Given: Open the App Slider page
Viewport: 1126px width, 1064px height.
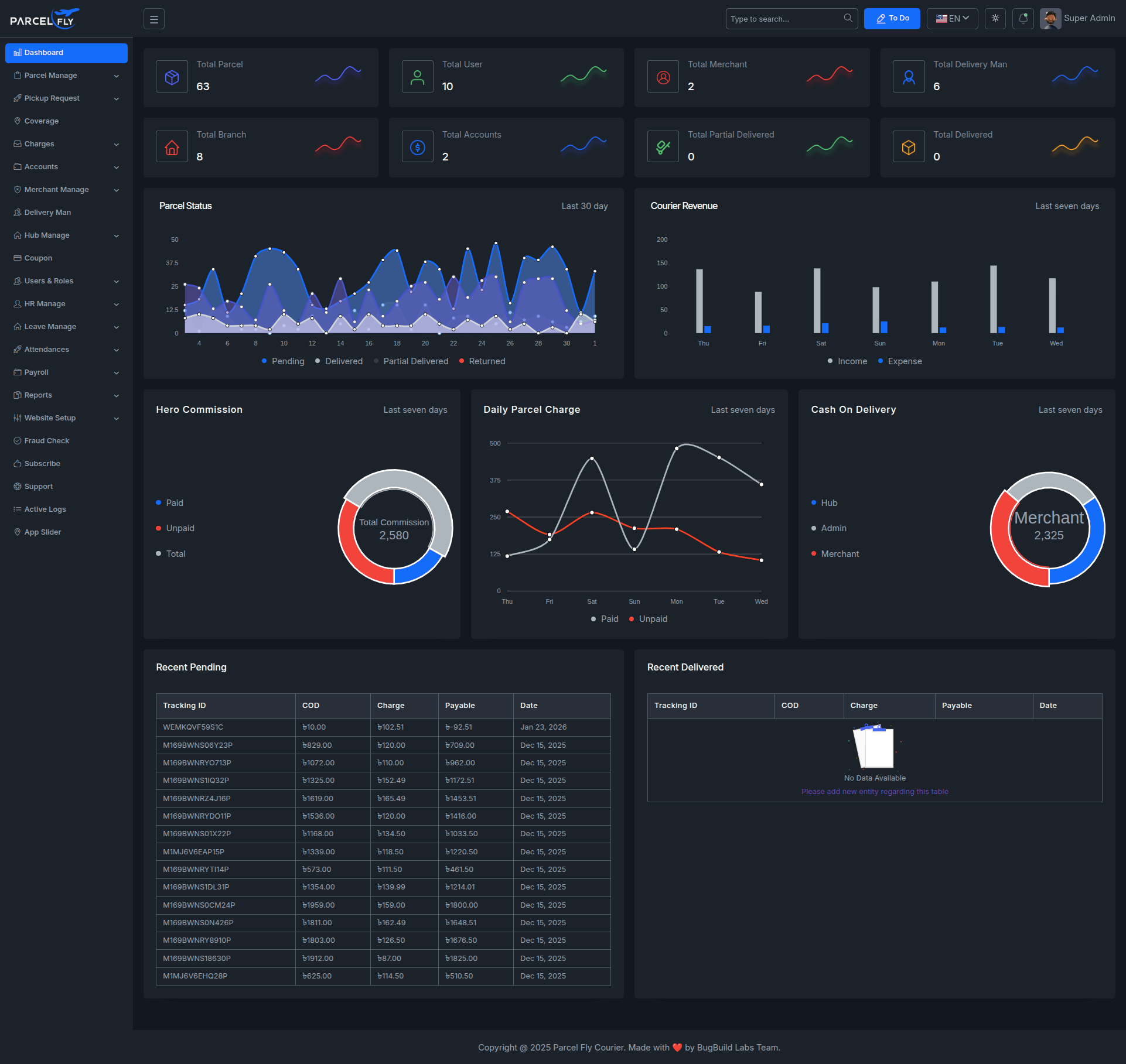Looking at the screenshot, I should point(43,532).
